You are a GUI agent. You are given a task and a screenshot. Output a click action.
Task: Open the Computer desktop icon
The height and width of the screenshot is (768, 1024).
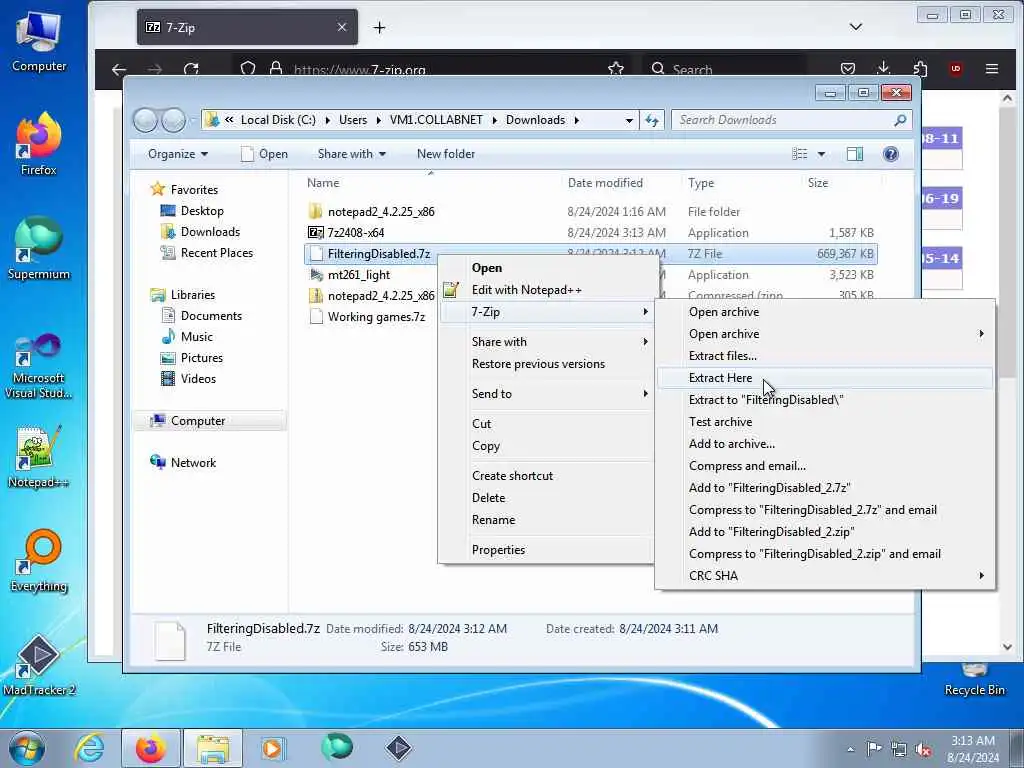(39, 40)
